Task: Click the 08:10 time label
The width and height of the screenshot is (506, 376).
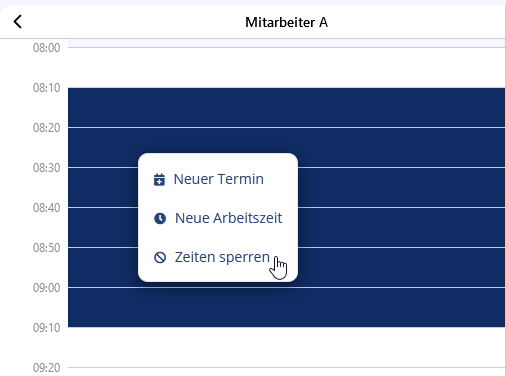Action: (x=47, y=88)
